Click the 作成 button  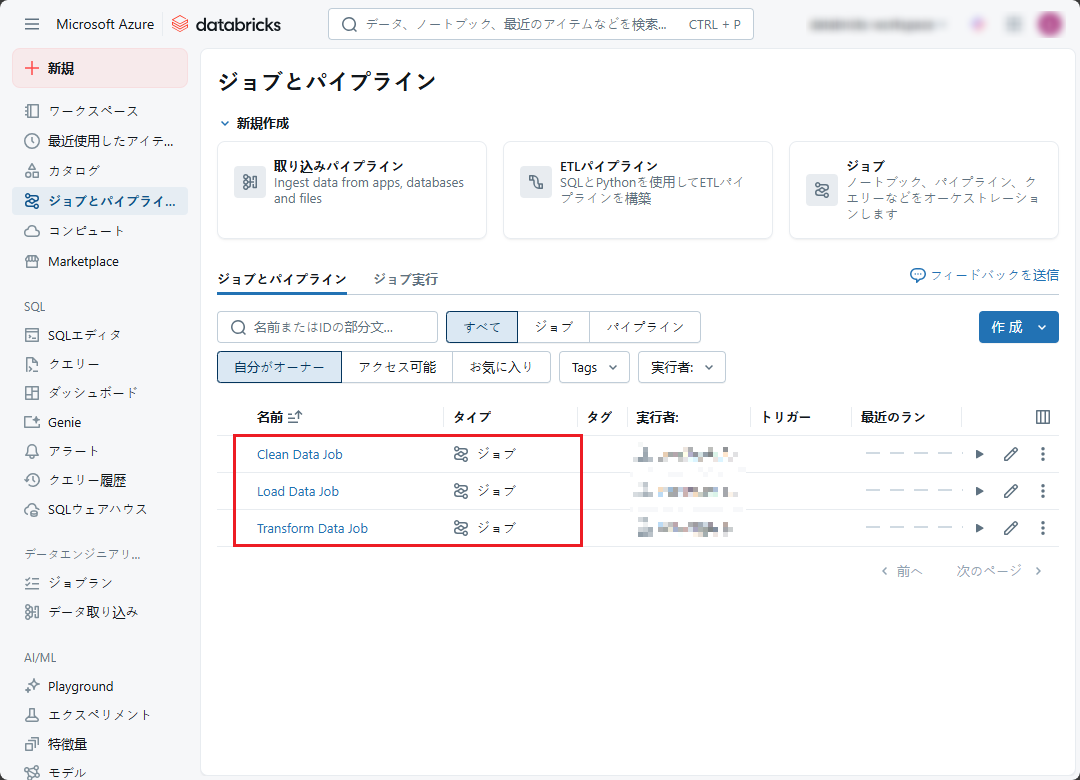[1017, 327]
